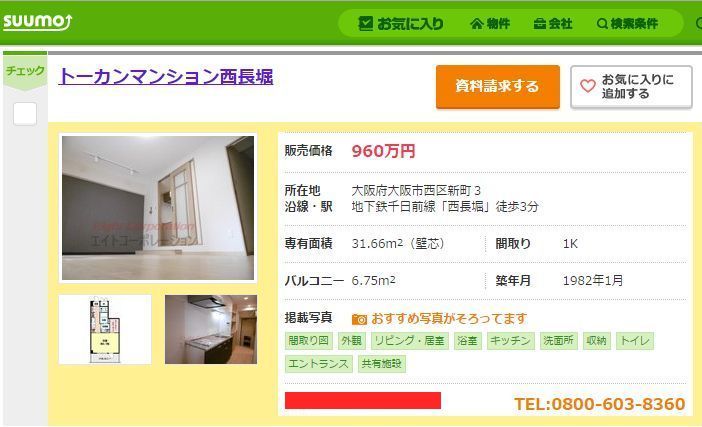Open the 会社 company icon tab
This screenshot has height=427, width=702.
point(553,23)
